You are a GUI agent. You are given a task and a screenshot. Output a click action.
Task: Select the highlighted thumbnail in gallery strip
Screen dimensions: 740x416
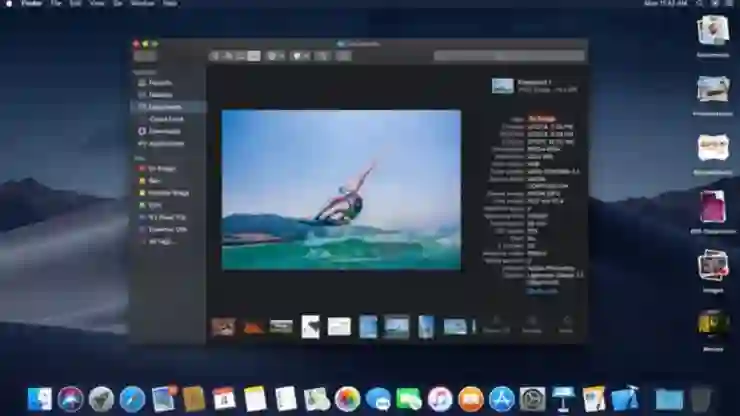click(x=397, y=327)
